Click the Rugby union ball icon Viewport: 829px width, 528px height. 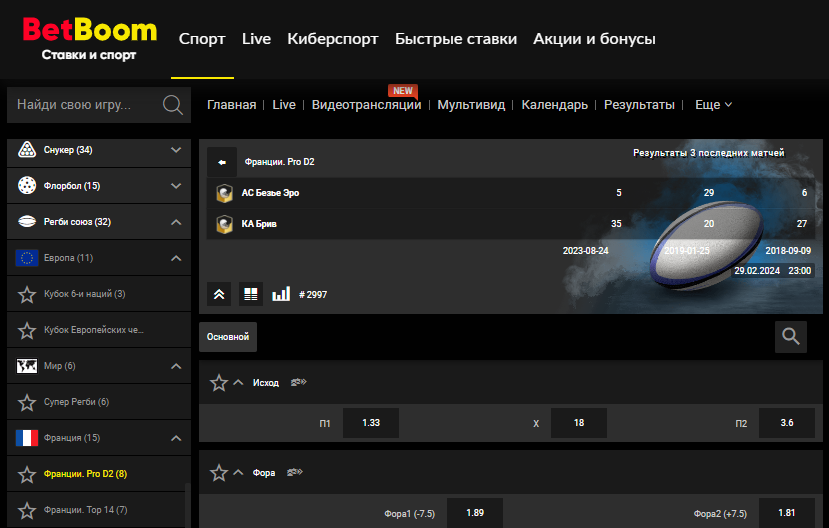pos(27,222)
